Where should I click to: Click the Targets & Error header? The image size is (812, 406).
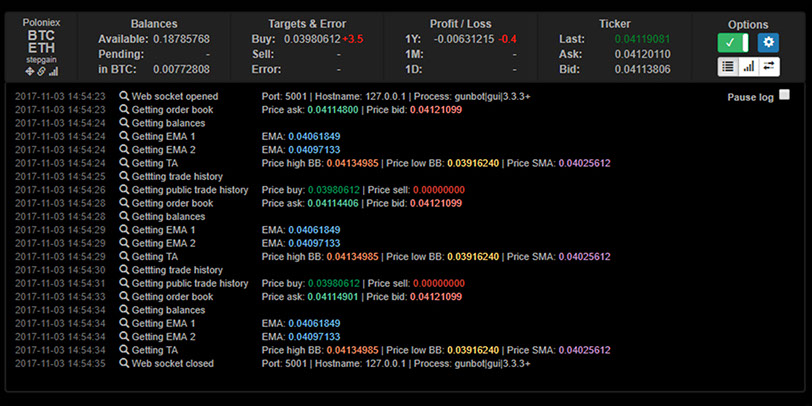point(308,24)
